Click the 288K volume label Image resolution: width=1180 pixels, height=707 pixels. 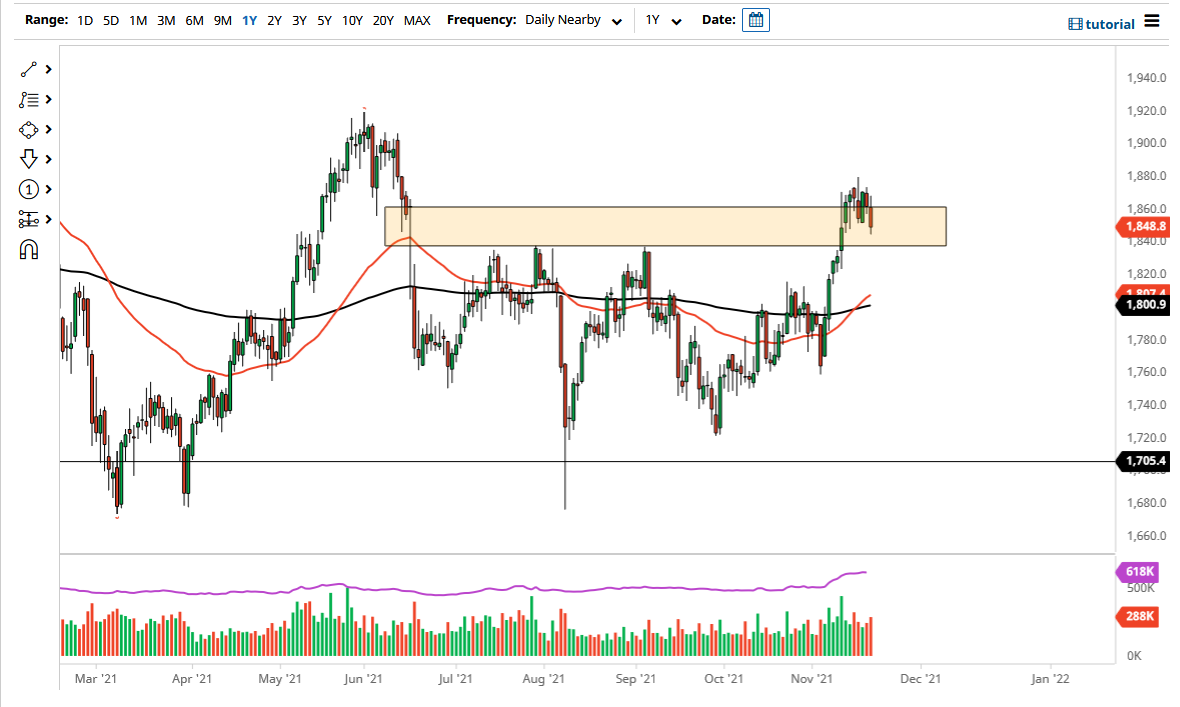pyautogui.click(x=1140, y=616)
